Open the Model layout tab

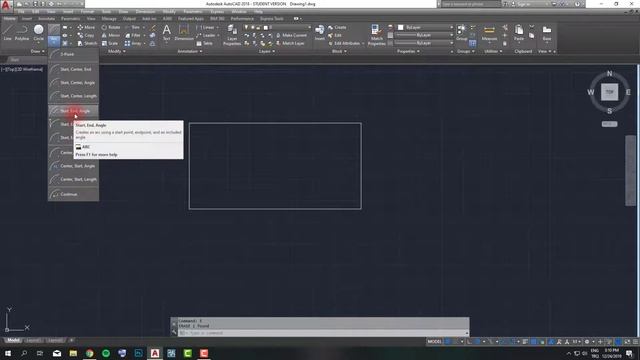point(13,340)
